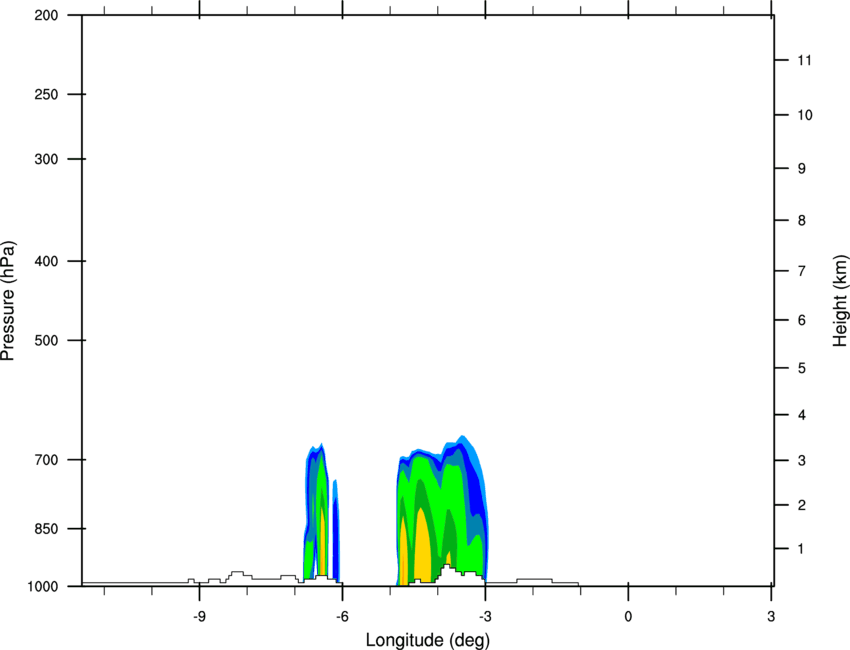Select the 1000 pressure tick label
Screen dimensions: 850x650
point(43,587)
